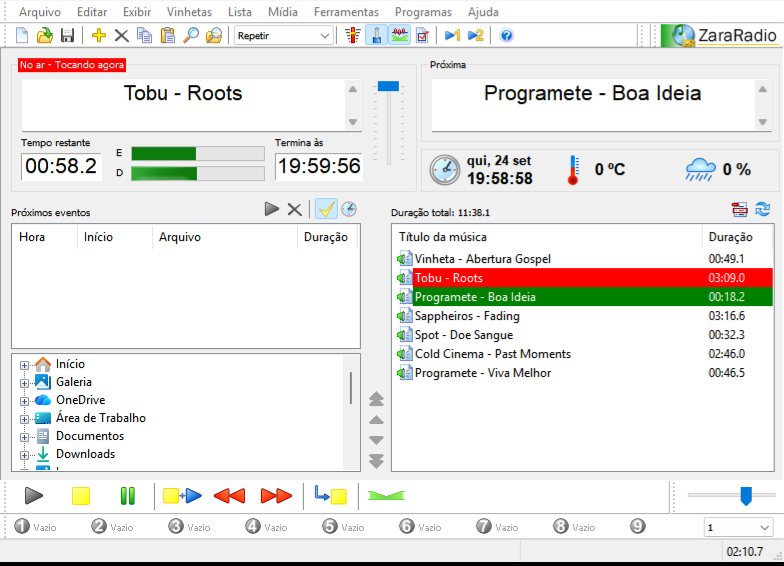Open the jingle page dropdown showing 1
Image resolution: width=784 pixels, height=566 pixels.
pos(738,528)
